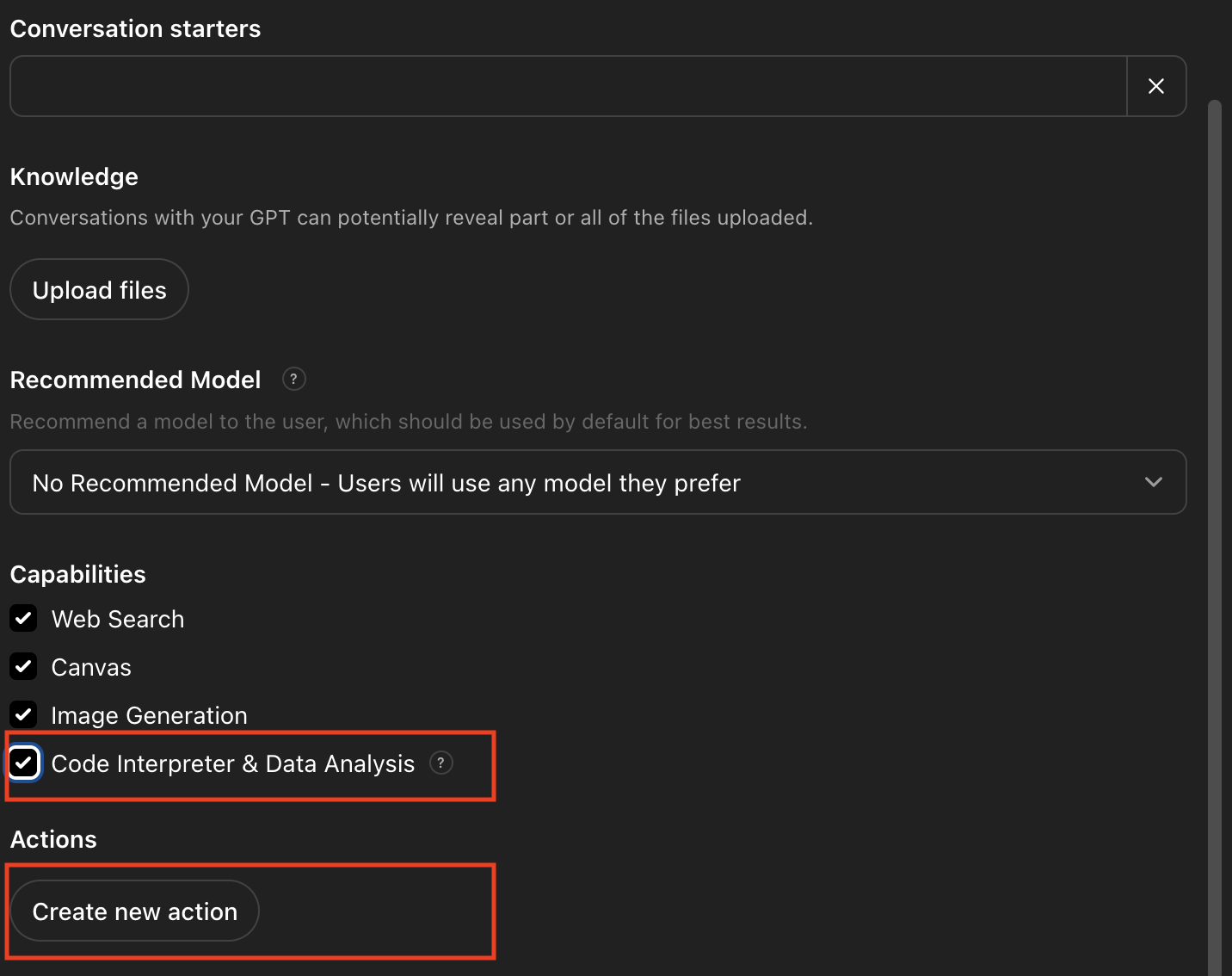The width and height of the screenshot is (1232, 976).
Task: Click the chevron on the model selector
Action: click(x=1154, y=482)
